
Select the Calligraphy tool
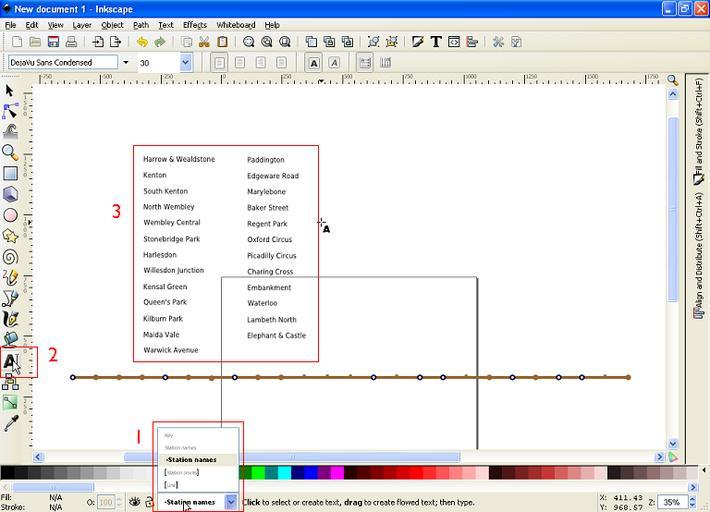pyautogui.click(x=10, y=319)
